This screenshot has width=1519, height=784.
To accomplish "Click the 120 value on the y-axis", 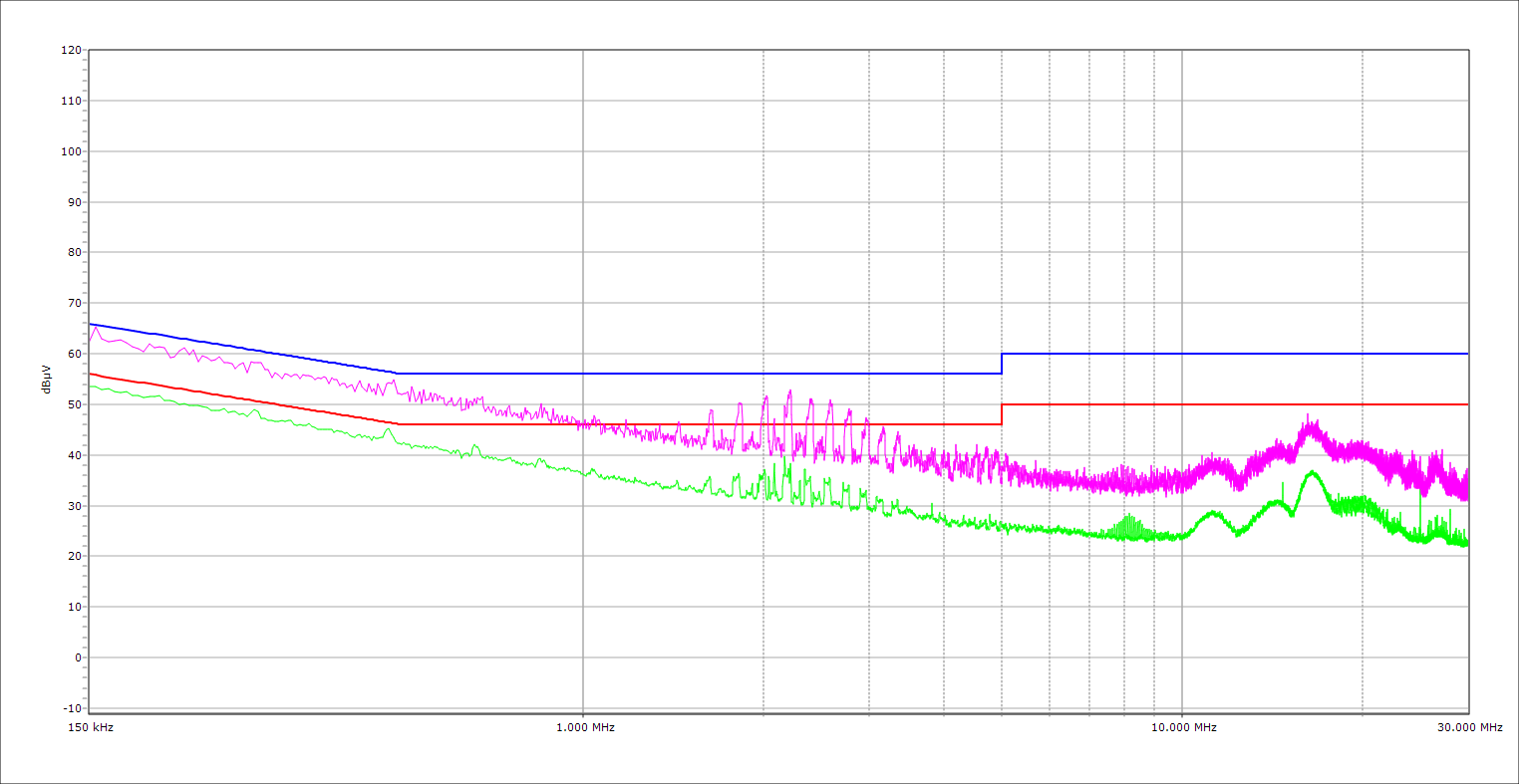I will point(71,51).
